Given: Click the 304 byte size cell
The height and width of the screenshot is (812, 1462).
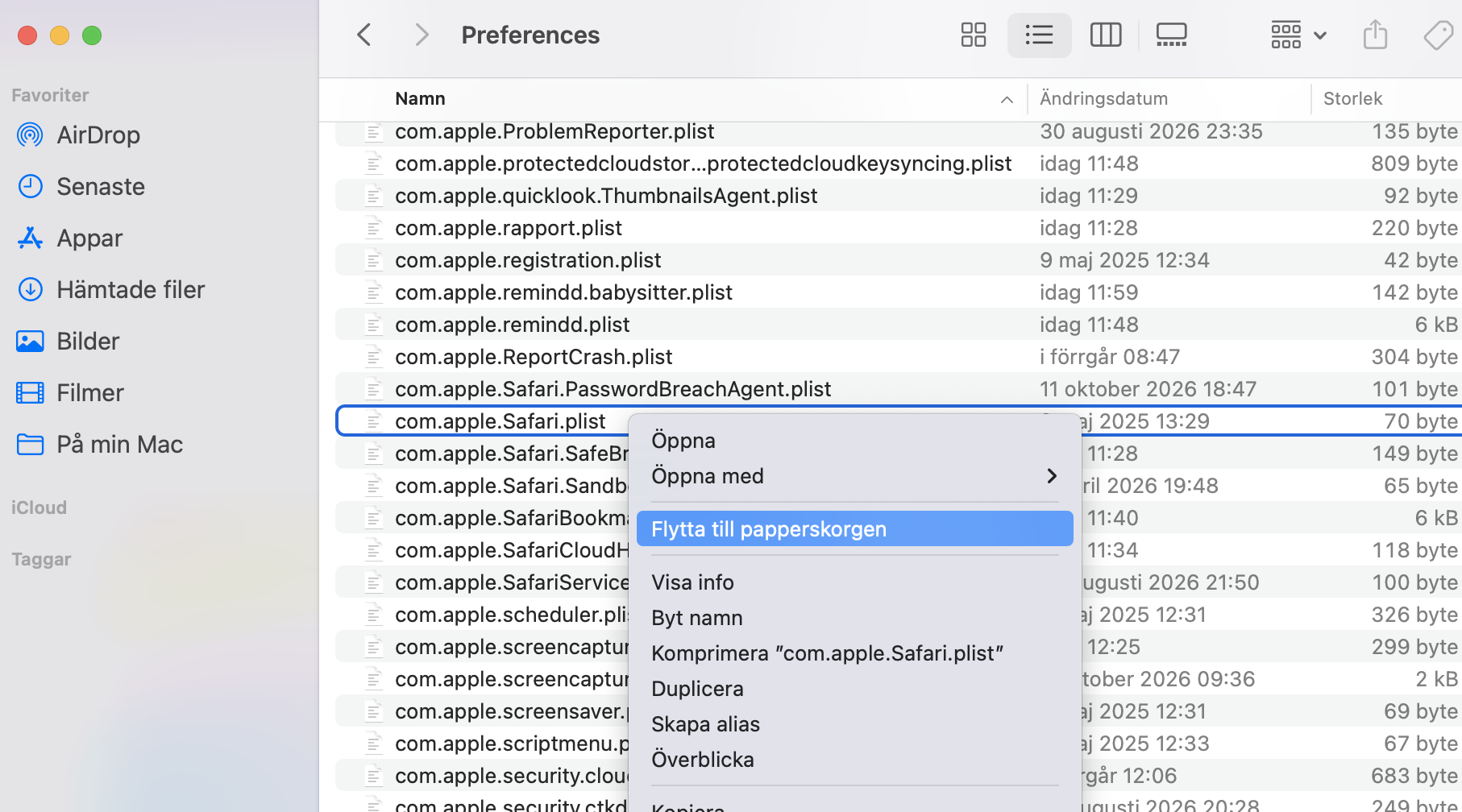Looking at the screenshot, I should [1414, 357].
